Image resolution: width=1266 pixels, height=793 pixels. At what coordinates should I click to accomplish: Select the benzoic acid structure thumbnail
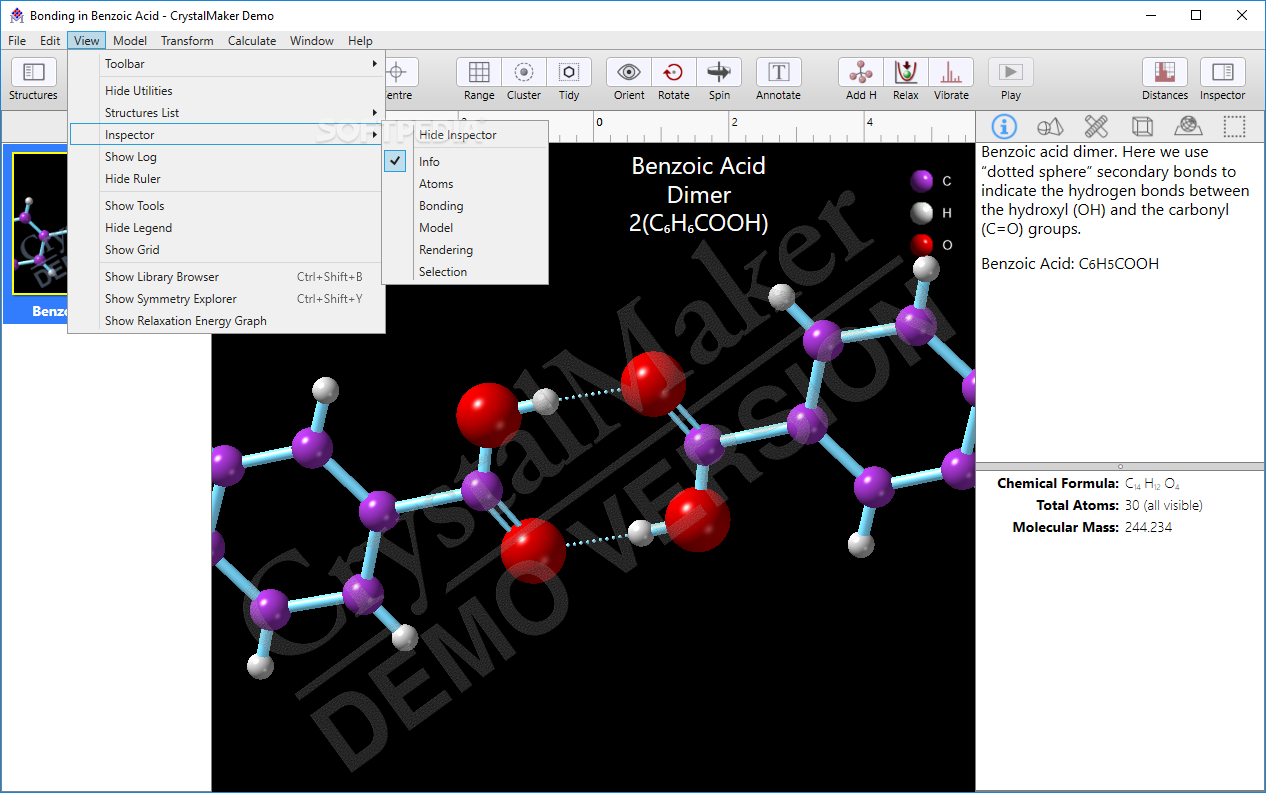[x=40, y=224]
